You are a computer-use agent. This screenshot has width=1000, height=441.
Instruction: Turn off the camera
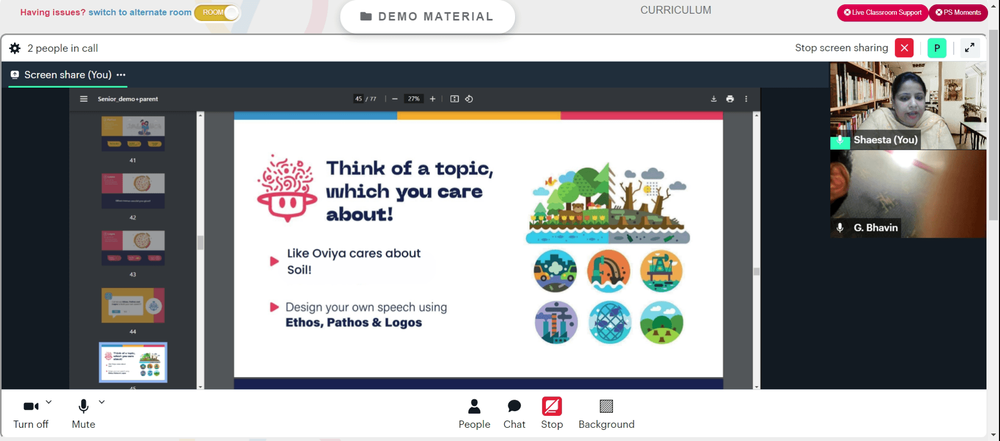tap(31, 414)
